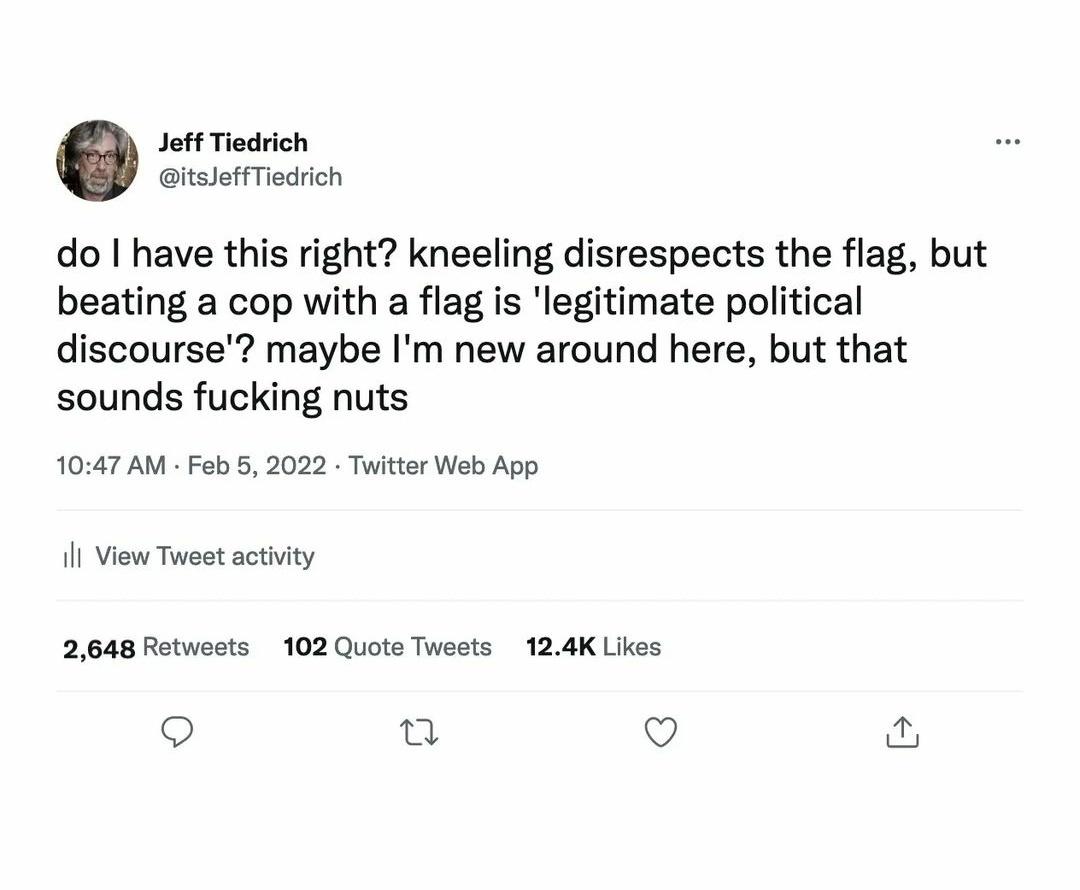The width and height of the screenshot is (1080, 890).
Task: Click the Twitter Web App source label
Action: coord(443,465)
